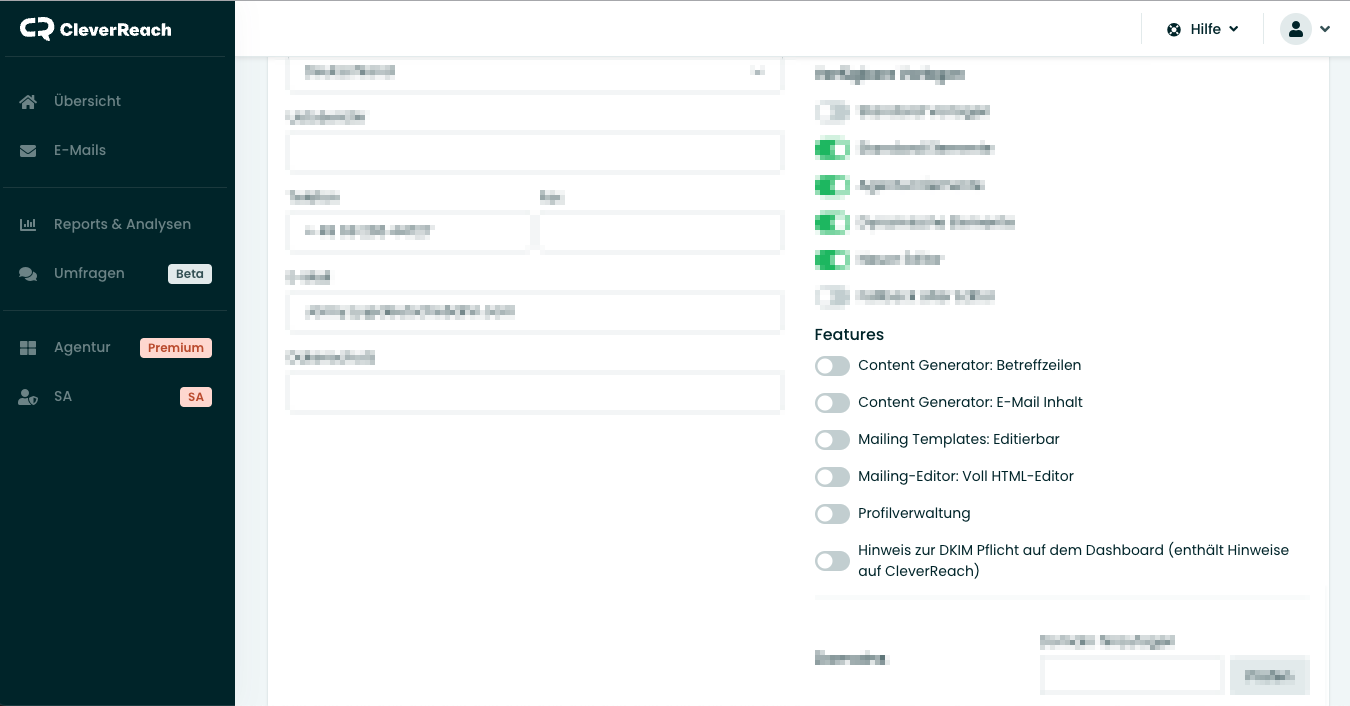
Task: Expand the Hilfe dropdown menu
Action: [x=1205, y=30]
